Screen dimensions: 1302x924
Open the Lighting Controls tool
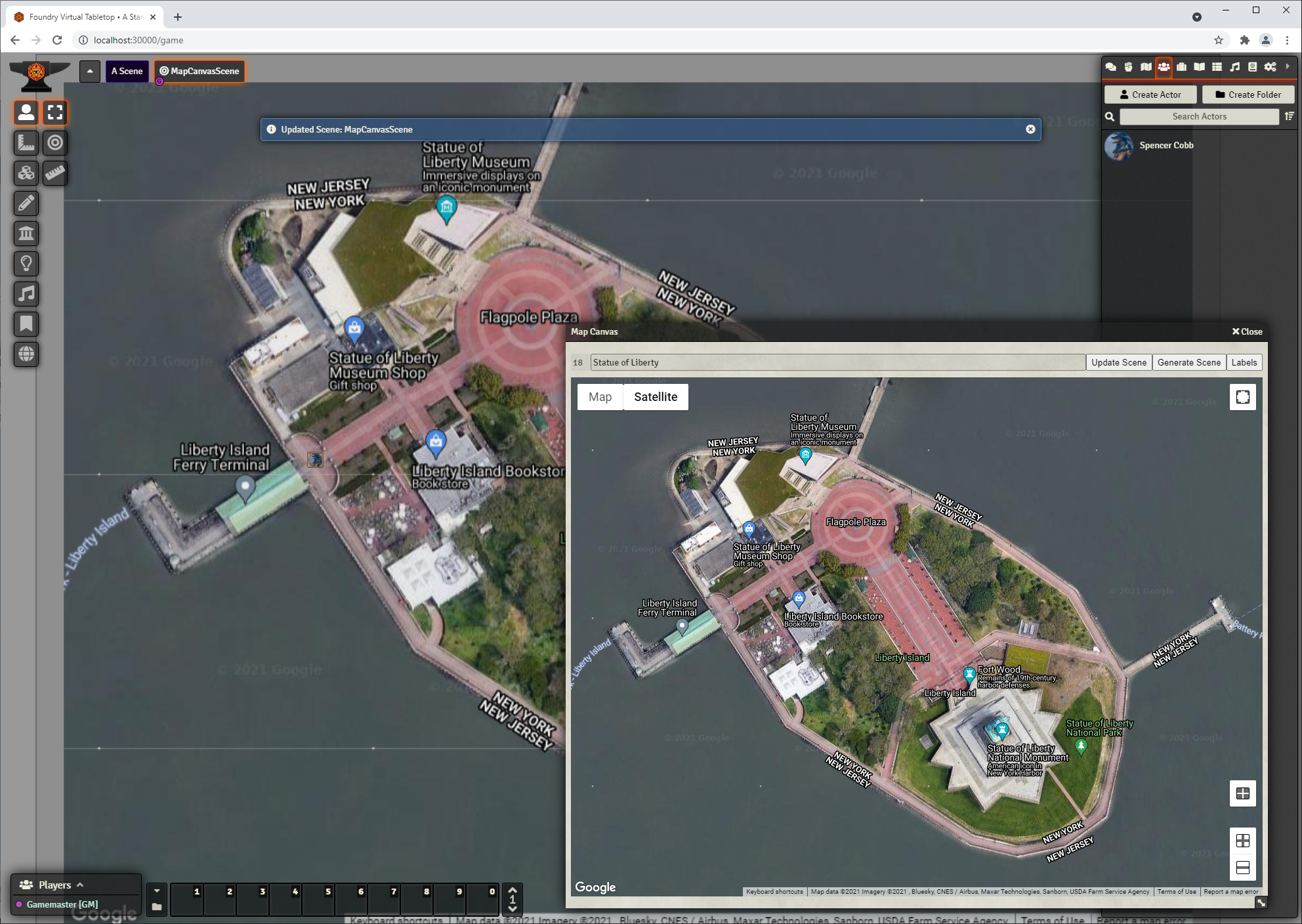(x=26, y=263)
